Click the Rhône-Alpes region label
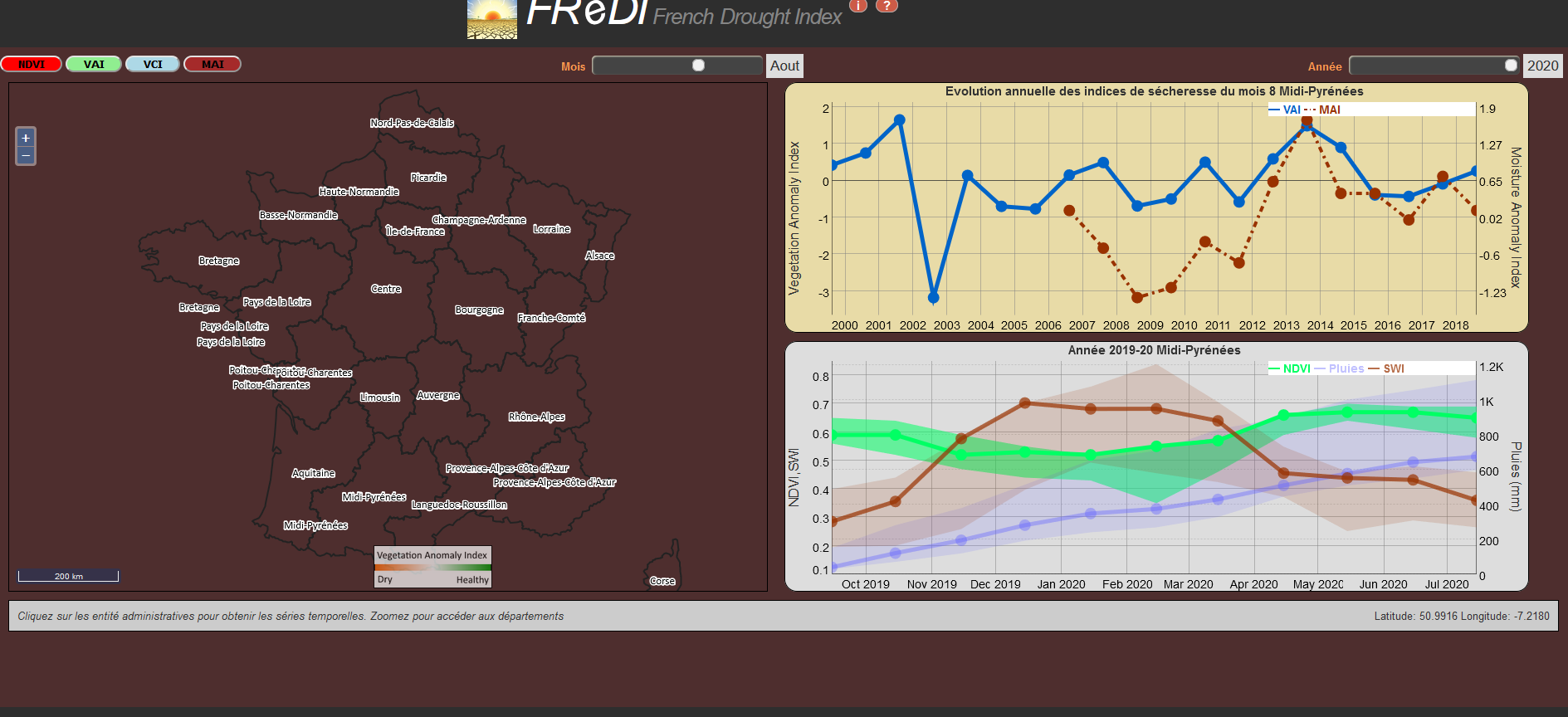The width and height of the screenshot is (1568, 717). tap(536, 417)
